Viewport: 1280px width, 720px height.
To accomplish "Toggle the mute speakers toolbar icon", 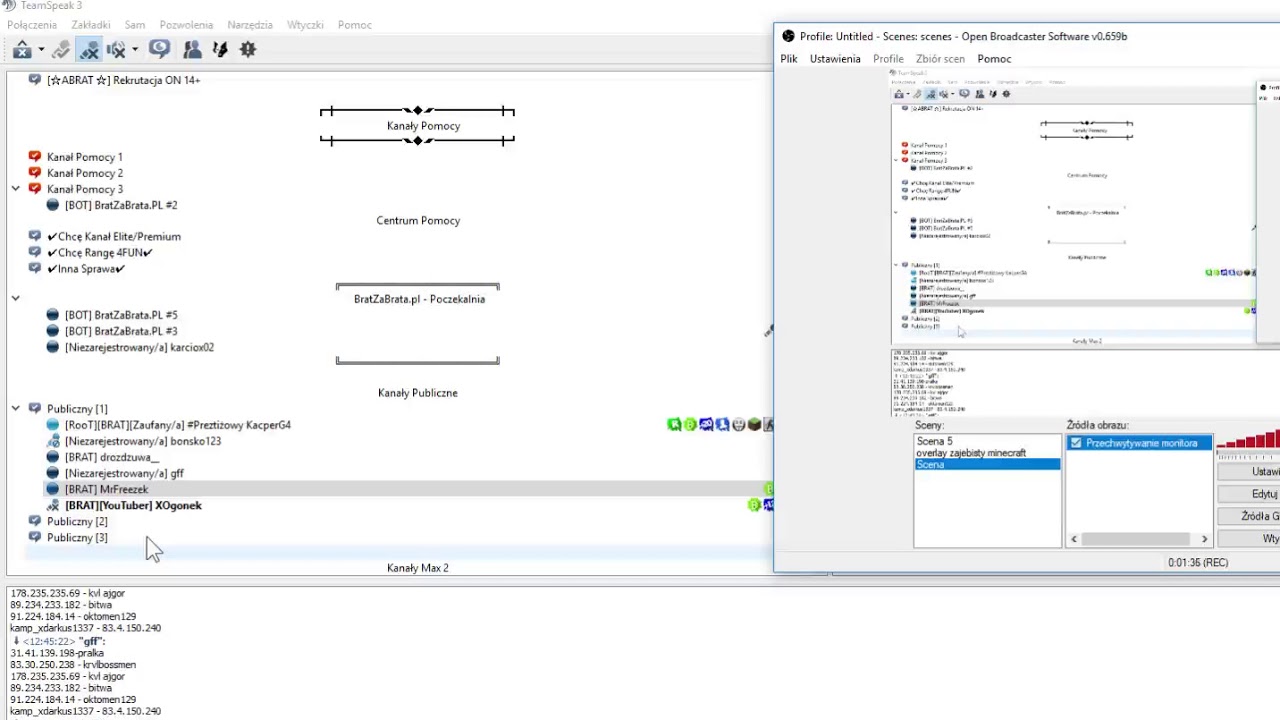I will coord(116,49).
